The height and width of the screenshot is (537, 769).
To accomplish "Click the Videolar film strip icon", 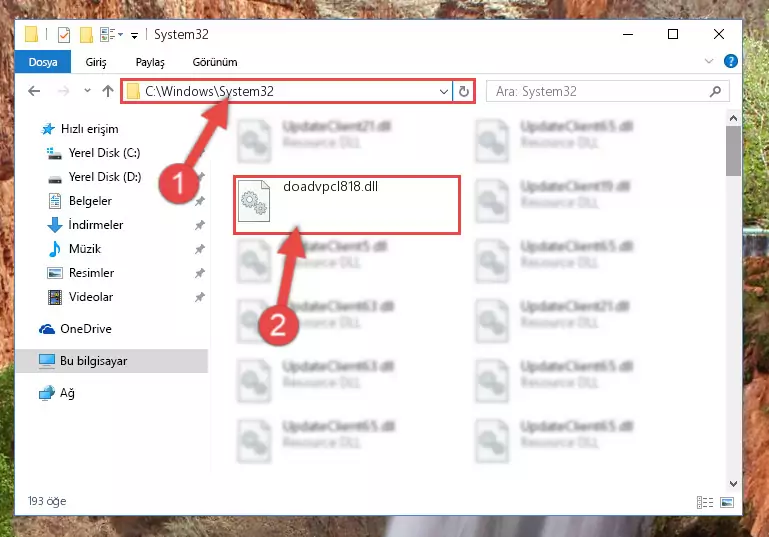I will coord(54,297).
